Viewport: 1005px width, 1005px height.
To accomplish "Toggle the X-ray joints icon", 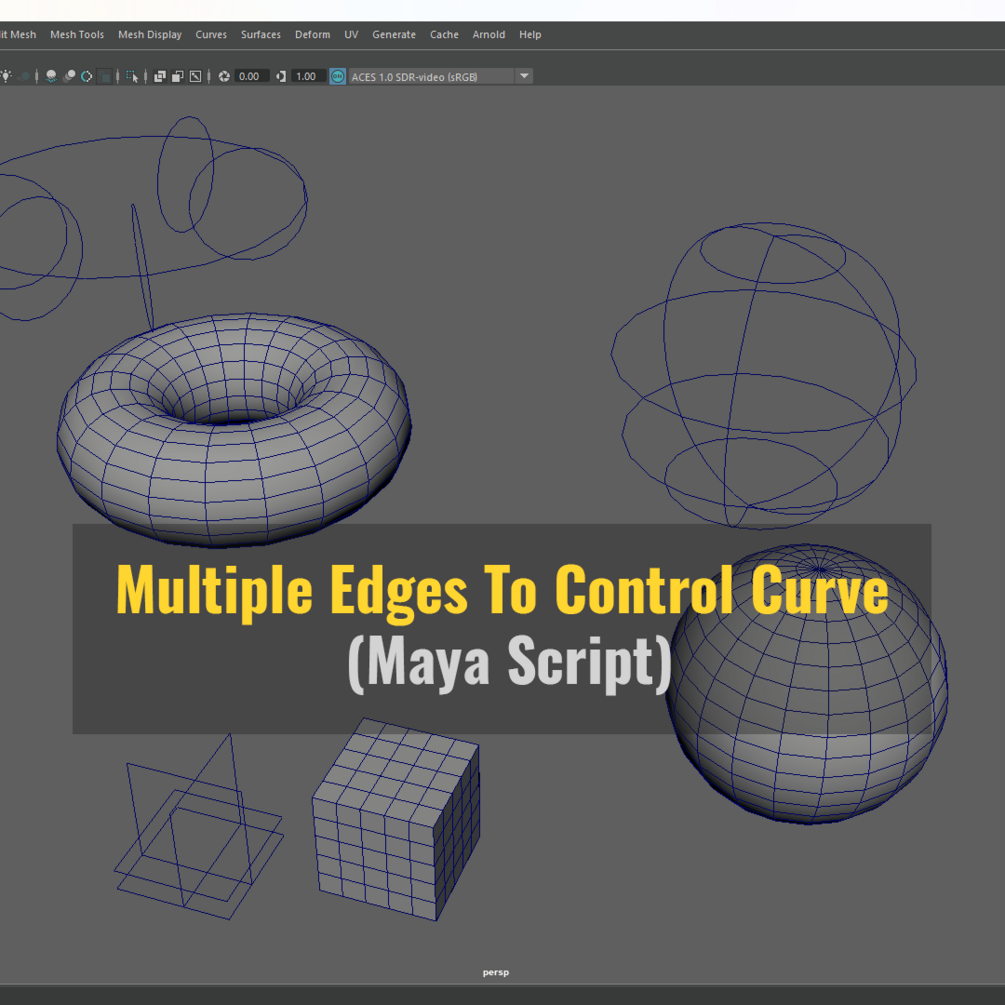I will [195, 76].
